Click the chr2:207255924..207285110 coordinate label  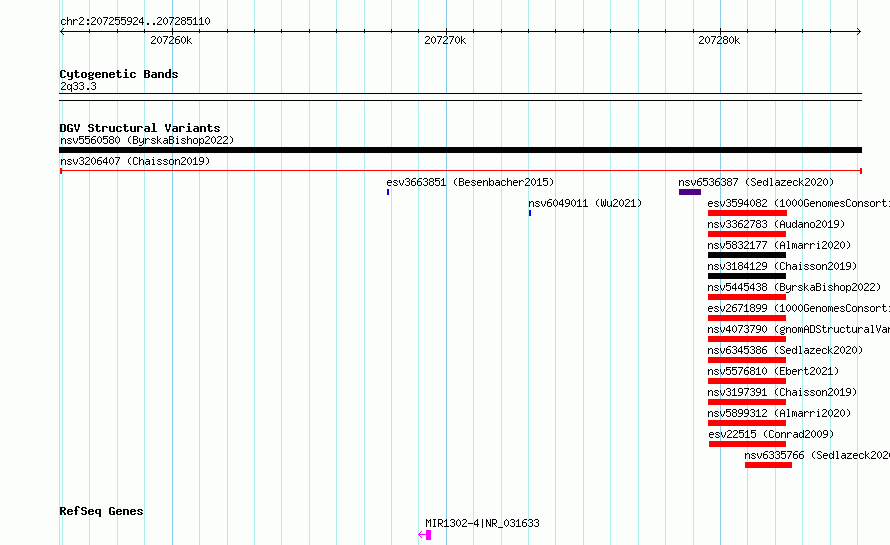click(135, 21)
